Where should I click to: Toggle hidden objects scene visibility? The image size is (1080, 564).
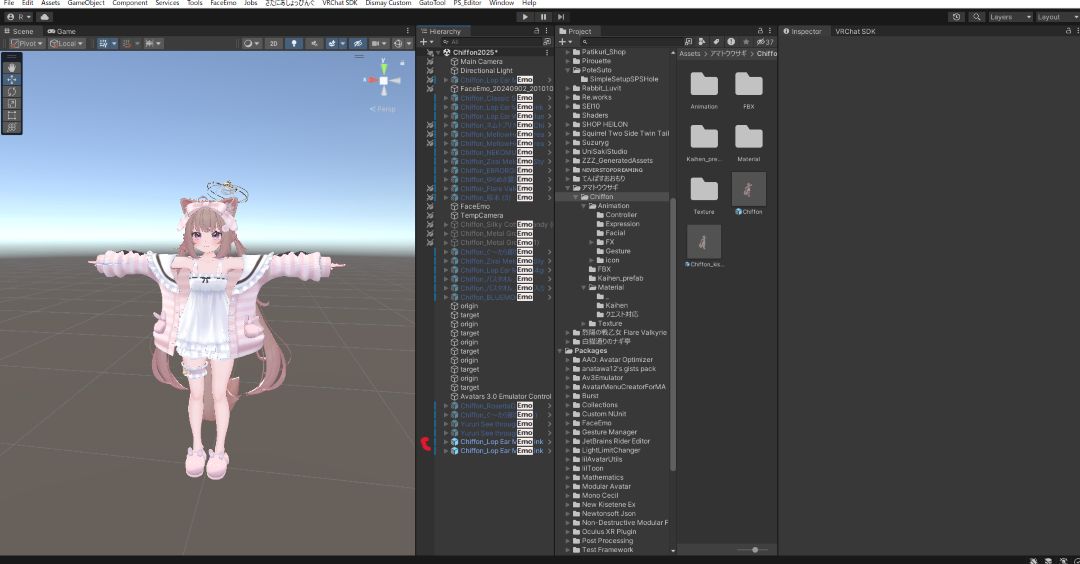pos(357,43)
